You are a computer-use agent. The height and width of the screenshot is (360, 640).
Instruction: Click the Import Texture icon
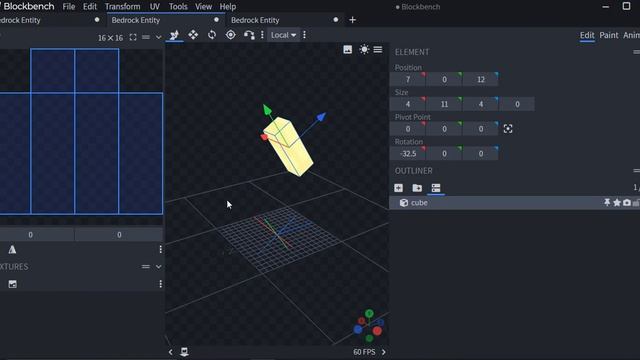[13, 284]
